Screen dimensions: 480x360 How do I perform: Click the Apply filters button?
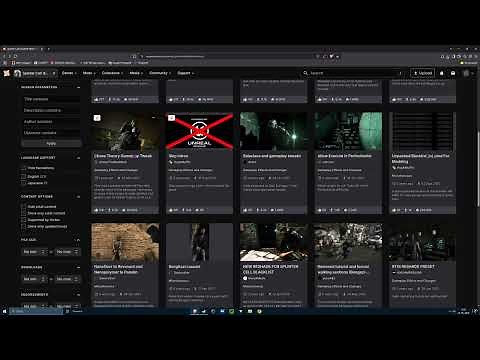click(51, 143)
